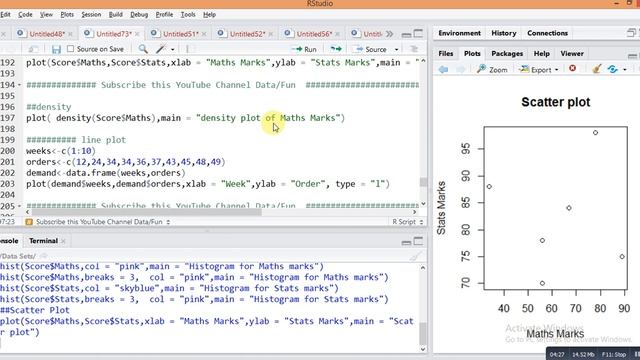
Task: Go to the previous plot
Action: tap(443, 69)
